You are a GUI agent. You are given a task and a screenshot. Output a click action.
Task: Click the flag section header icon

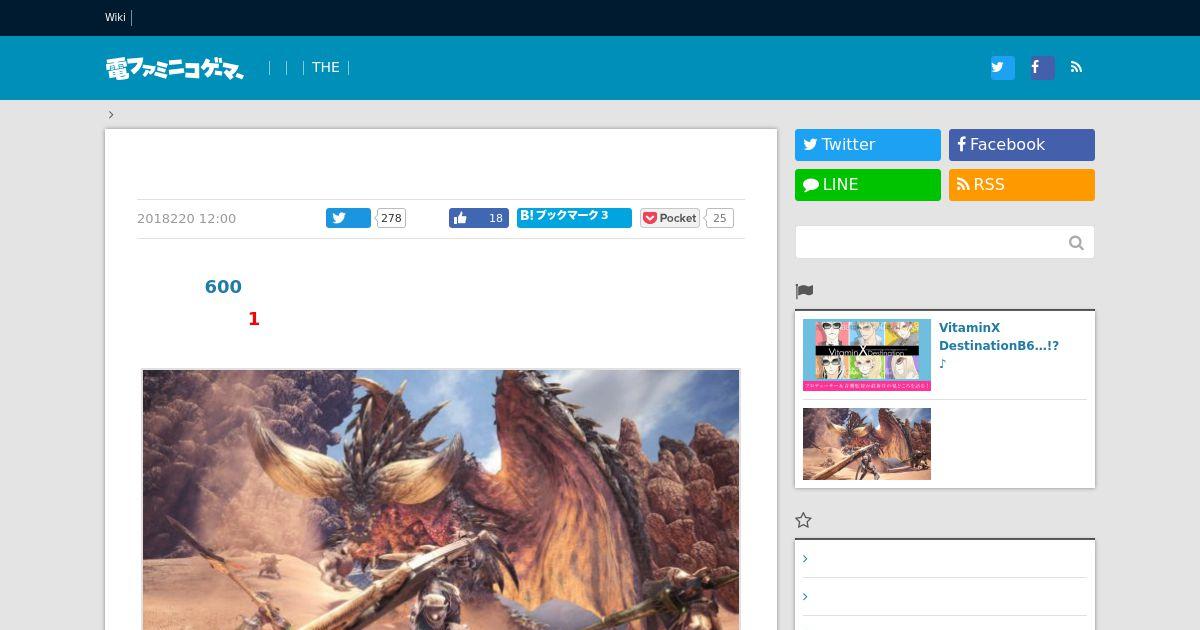pos(804,291)
